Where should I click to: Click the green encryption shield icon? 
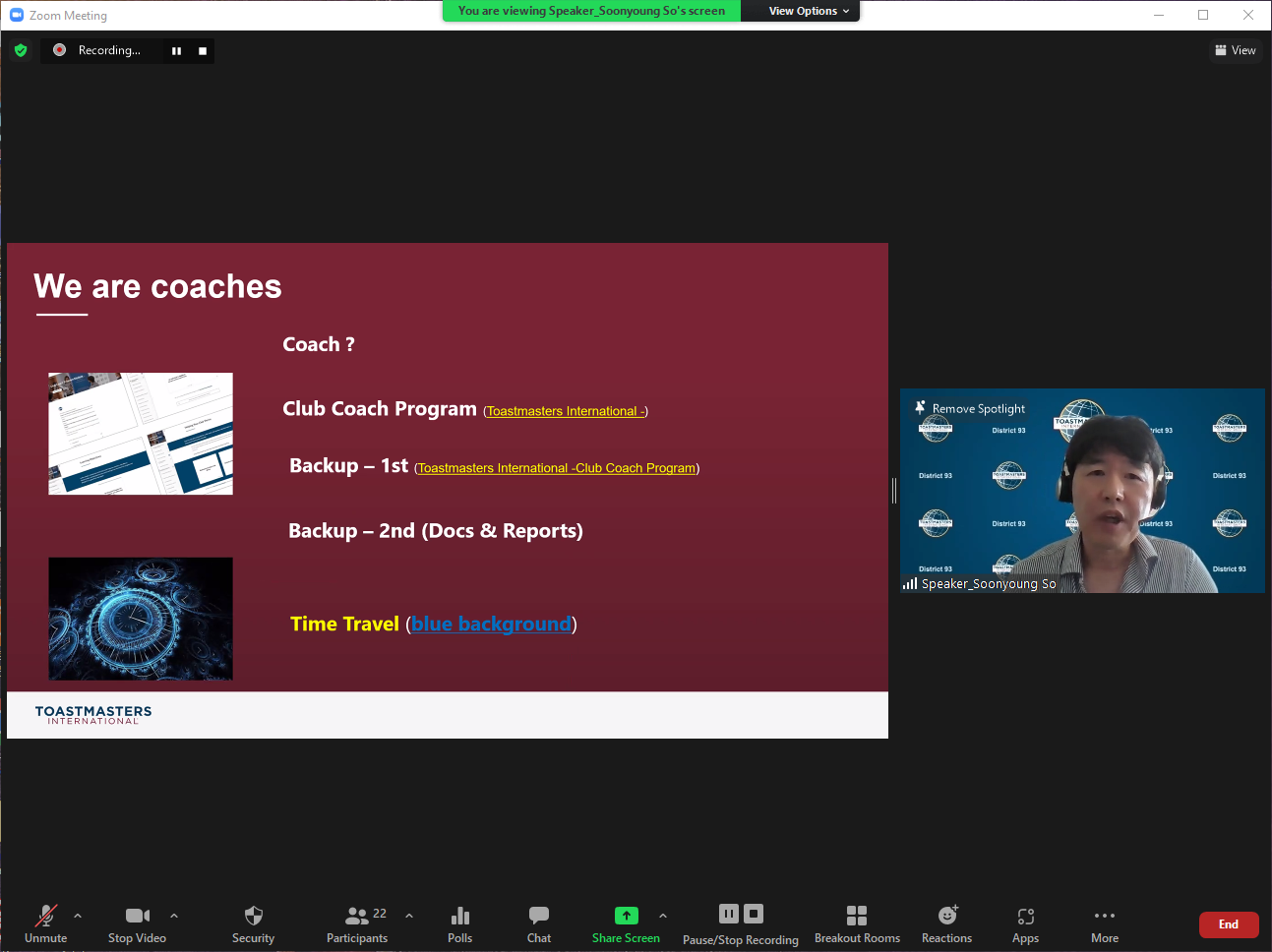tap(21, 50)
